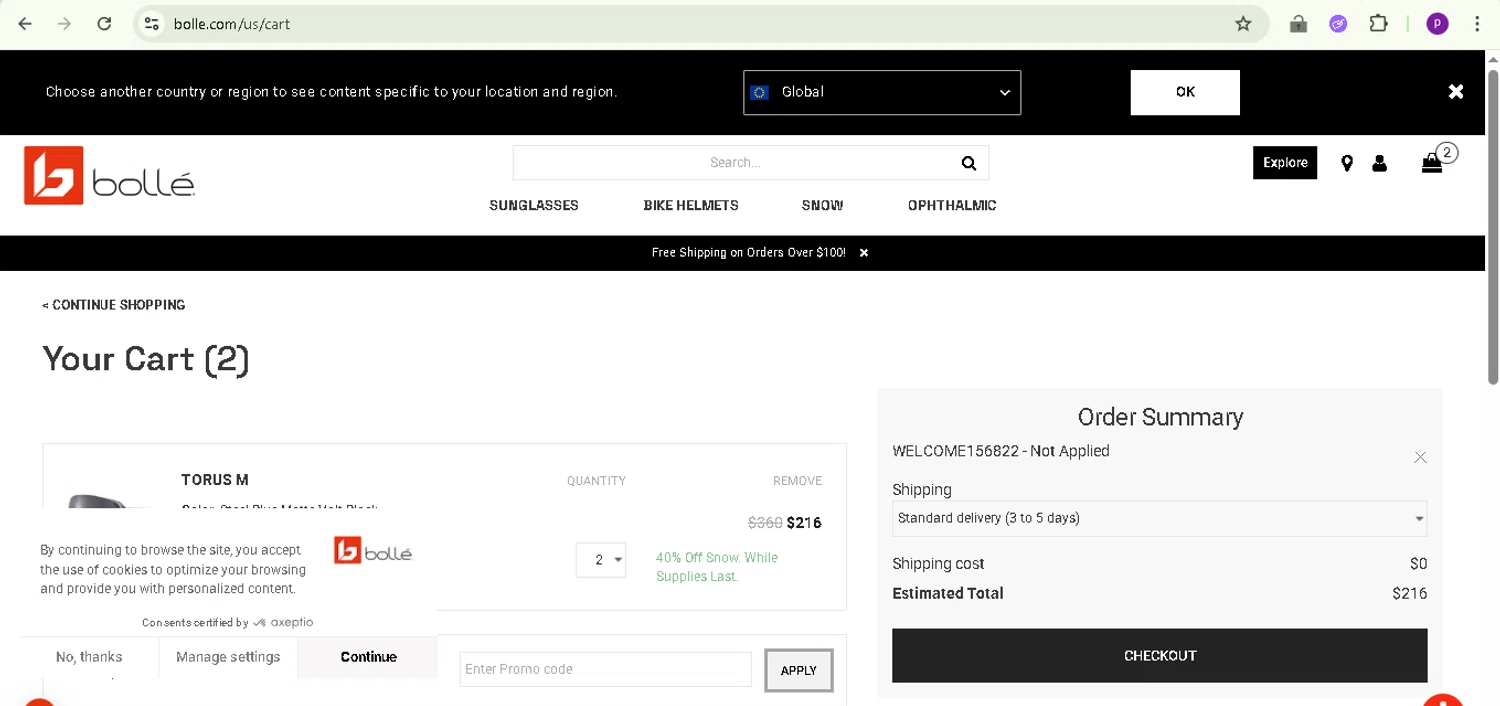
Task: Open the Chrome profile avatar
Action: click(1437, 24)
